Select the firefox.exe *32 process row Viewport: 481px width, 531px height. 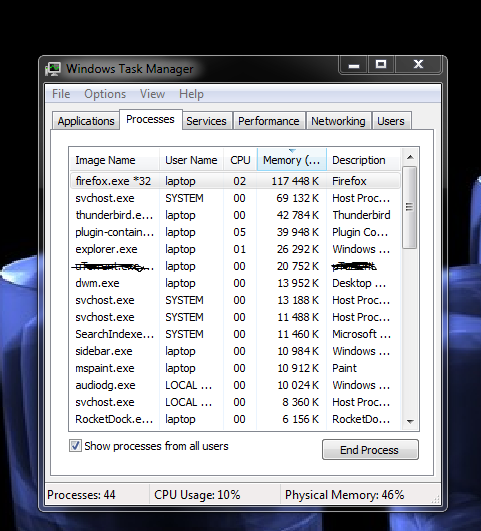coord(235,181)
